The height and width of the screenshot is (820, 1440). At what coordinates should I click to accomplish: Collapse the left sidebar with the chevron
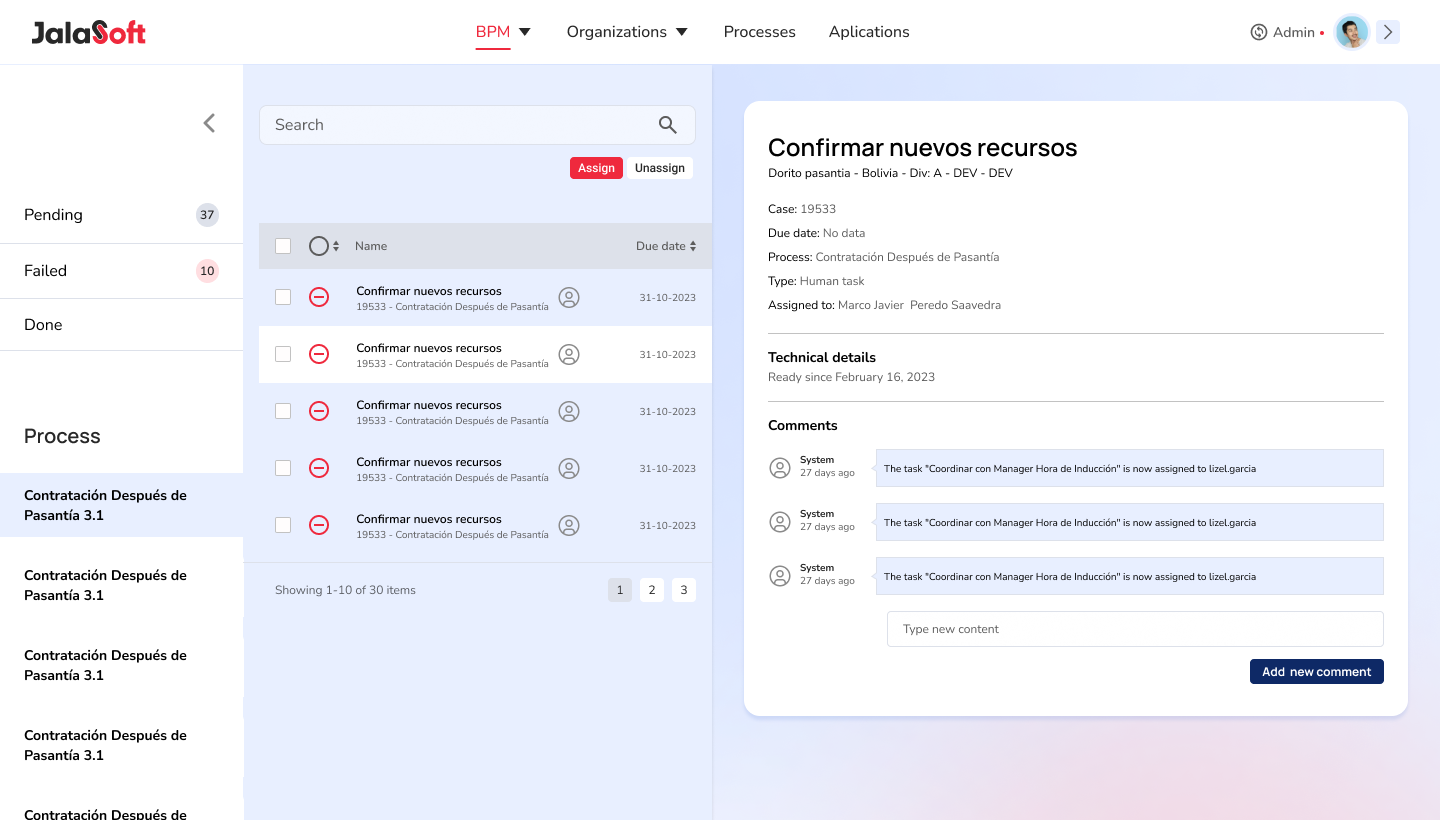(209, 123)
